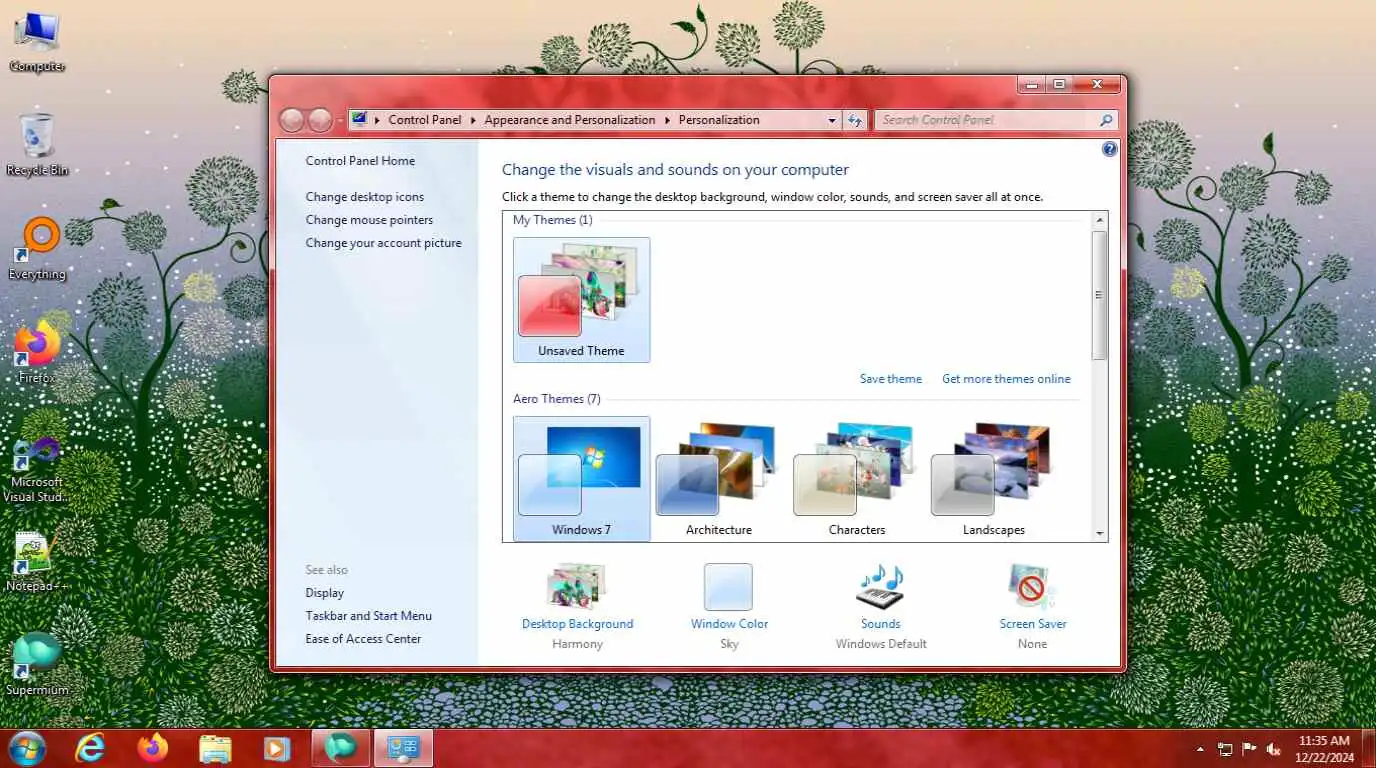Click the Refresh button next to address bar
Viewport: 1376px width, 768px height.
pos(855,120)
